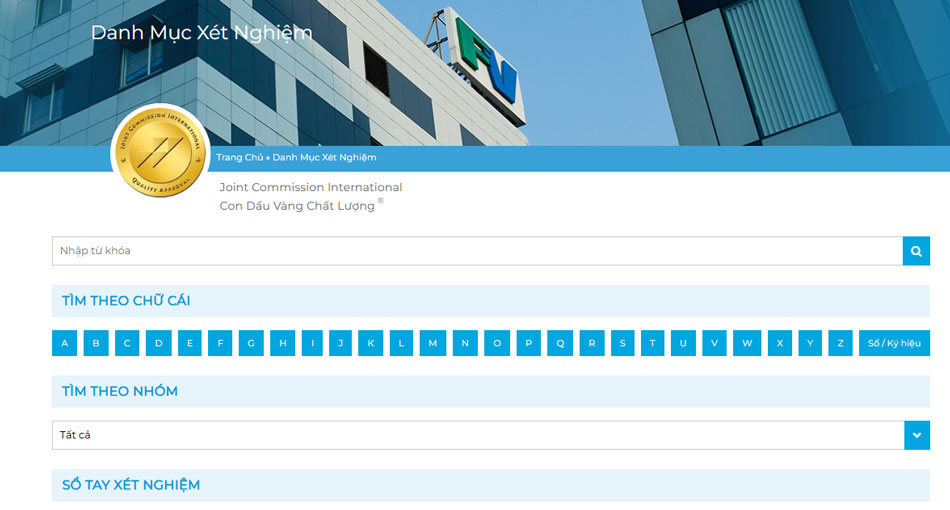The image size is (950, 510).
Task: Click the FV hospital logo sign
Action: pyautogui.click(x=485, y=60)
